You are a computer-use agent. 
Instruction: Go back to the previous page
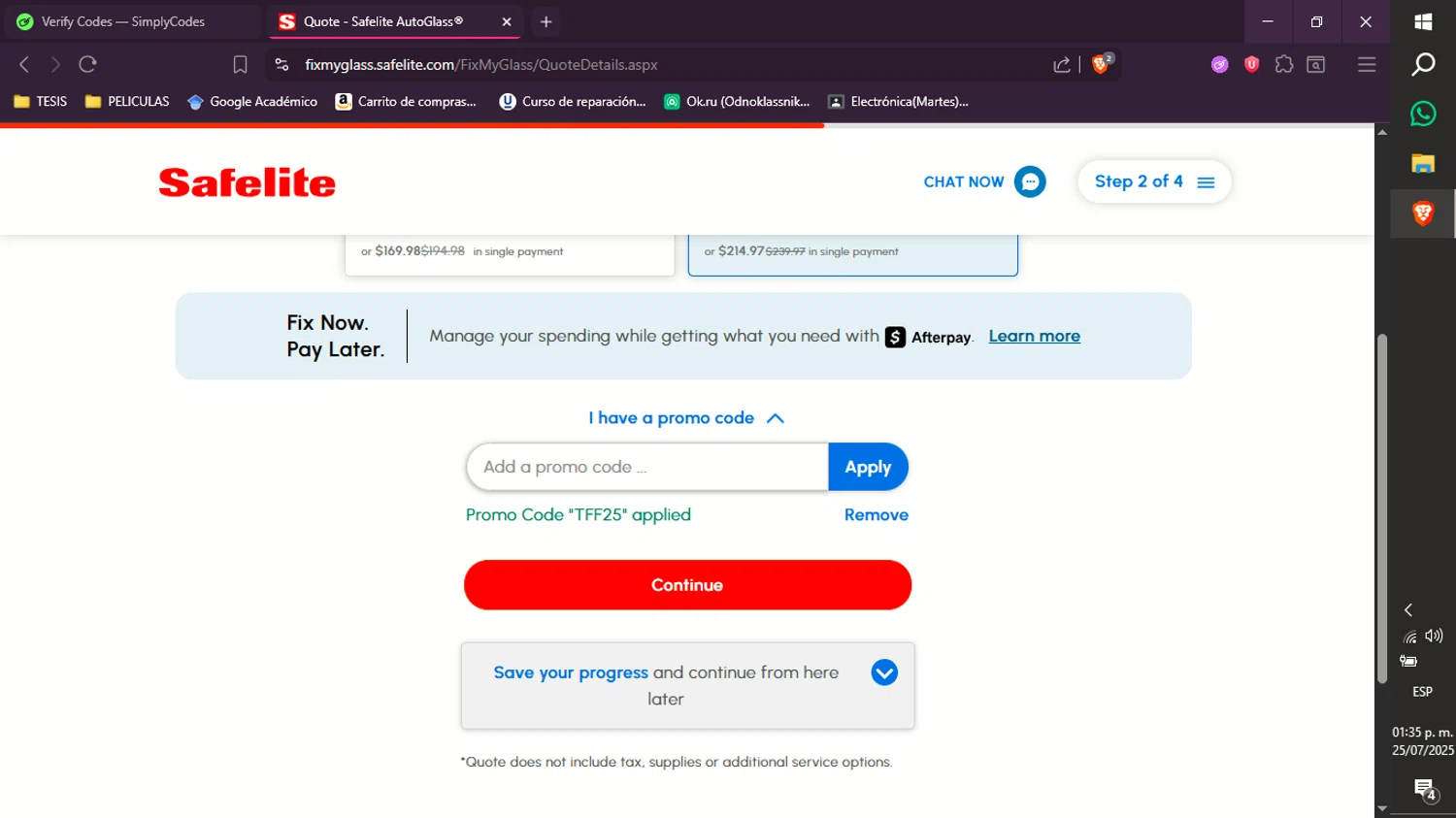coord(24,64)
